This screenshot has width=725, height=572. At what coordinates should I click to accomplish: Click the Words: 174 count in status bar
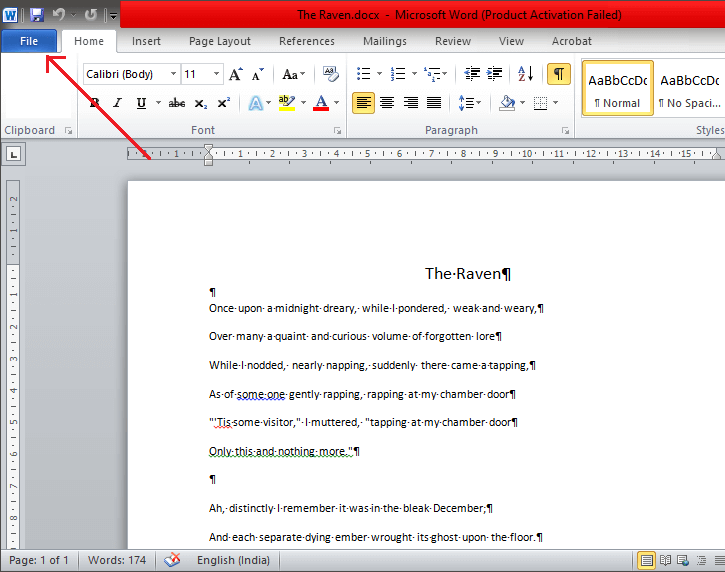coord(118,560)
